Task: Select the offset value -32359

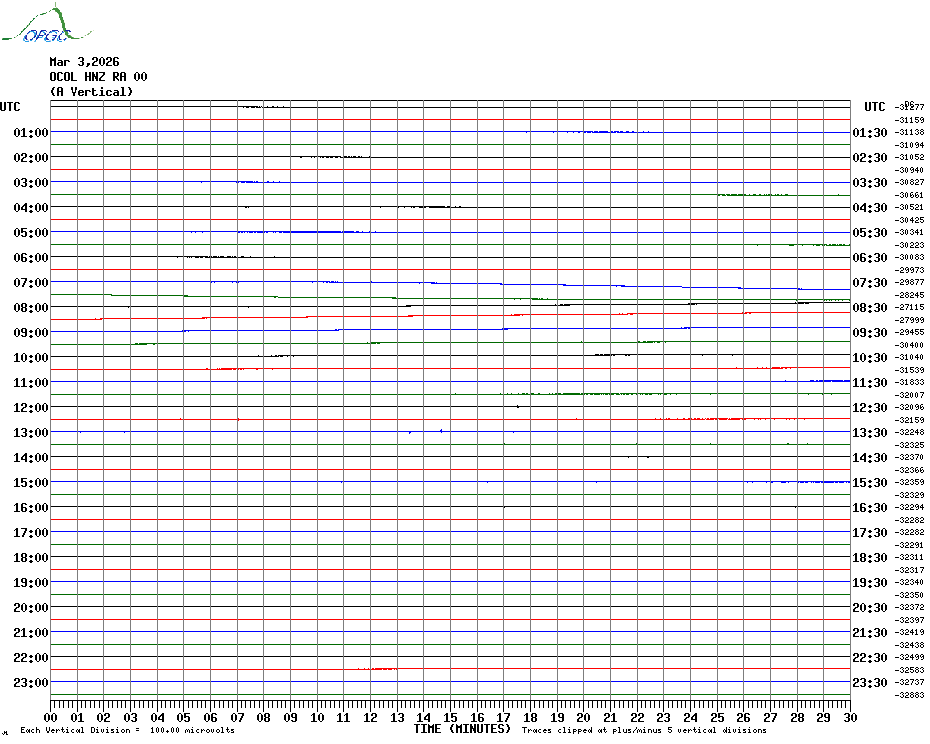Action: (910, 482)
